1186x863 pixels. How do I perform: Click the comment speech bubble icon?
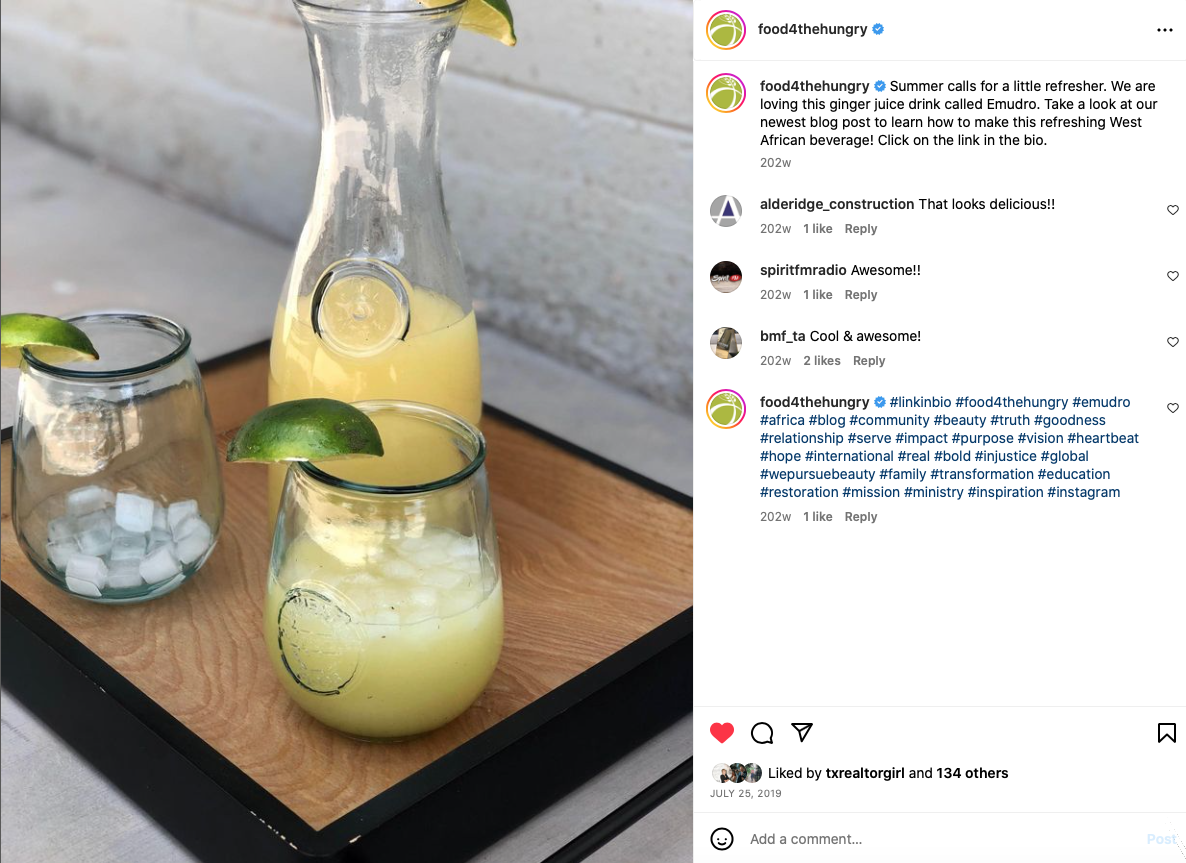[x=762, y=732]
